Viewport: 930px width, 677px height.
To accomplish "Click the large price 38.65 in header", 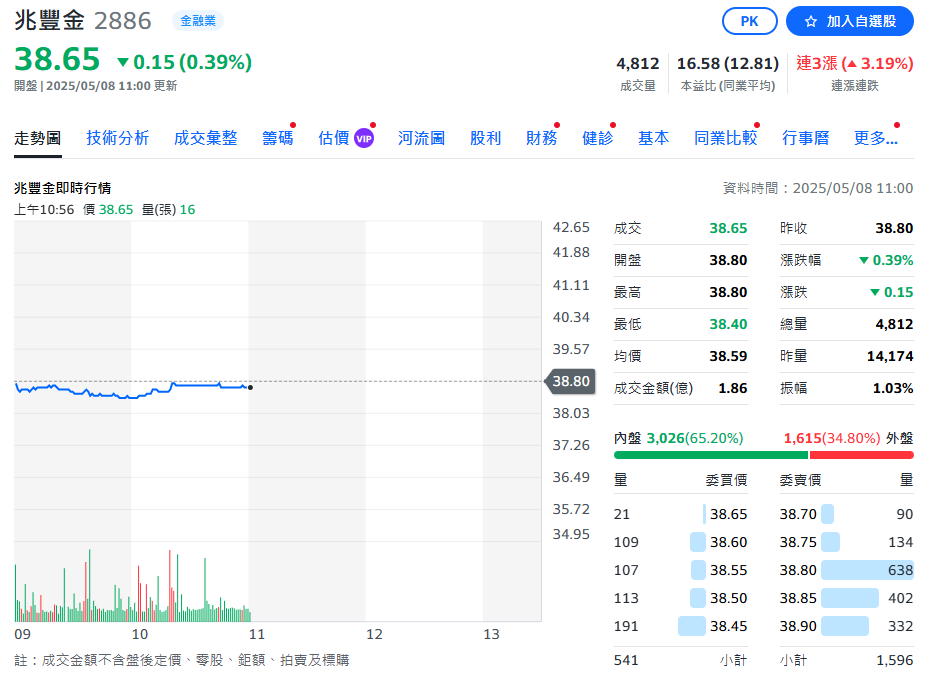I will click(57, 59).
